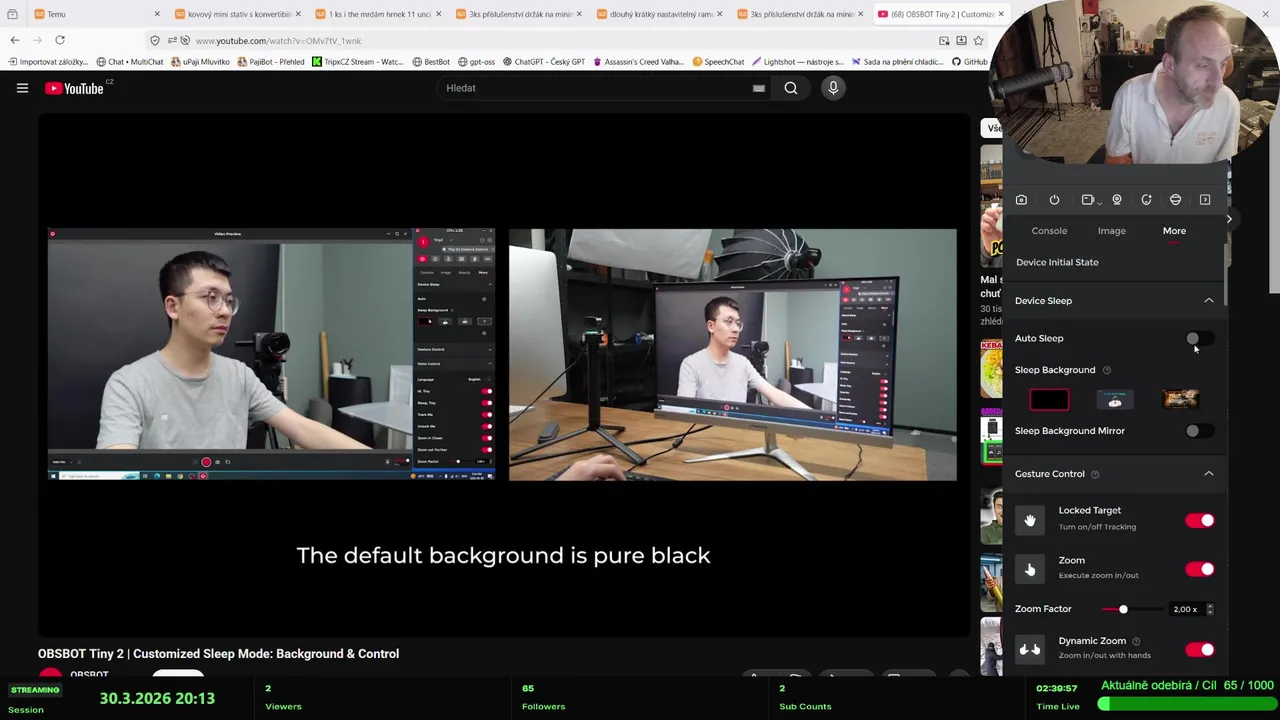
Task: Click the OBSBOT AI refresh-star icon
Action: click(1146, 200)
